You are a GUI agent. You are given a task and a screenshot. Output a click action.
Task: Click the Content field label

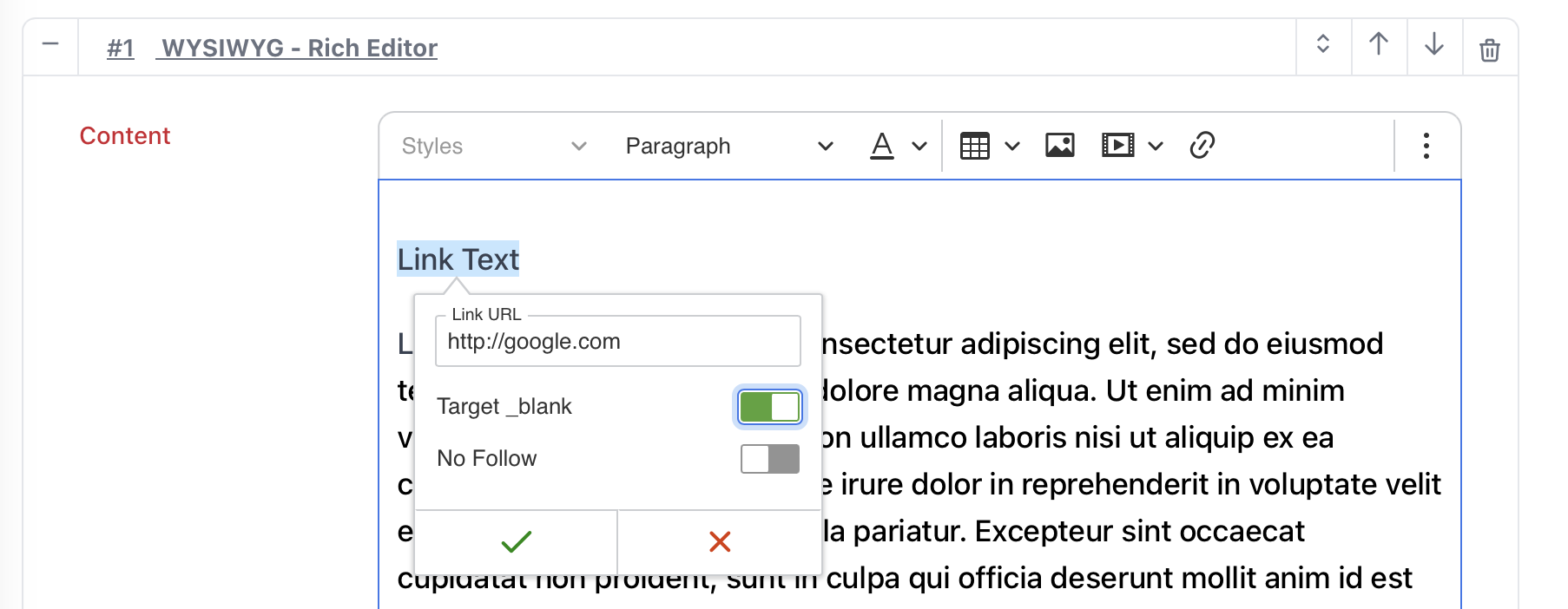point(125,136)
